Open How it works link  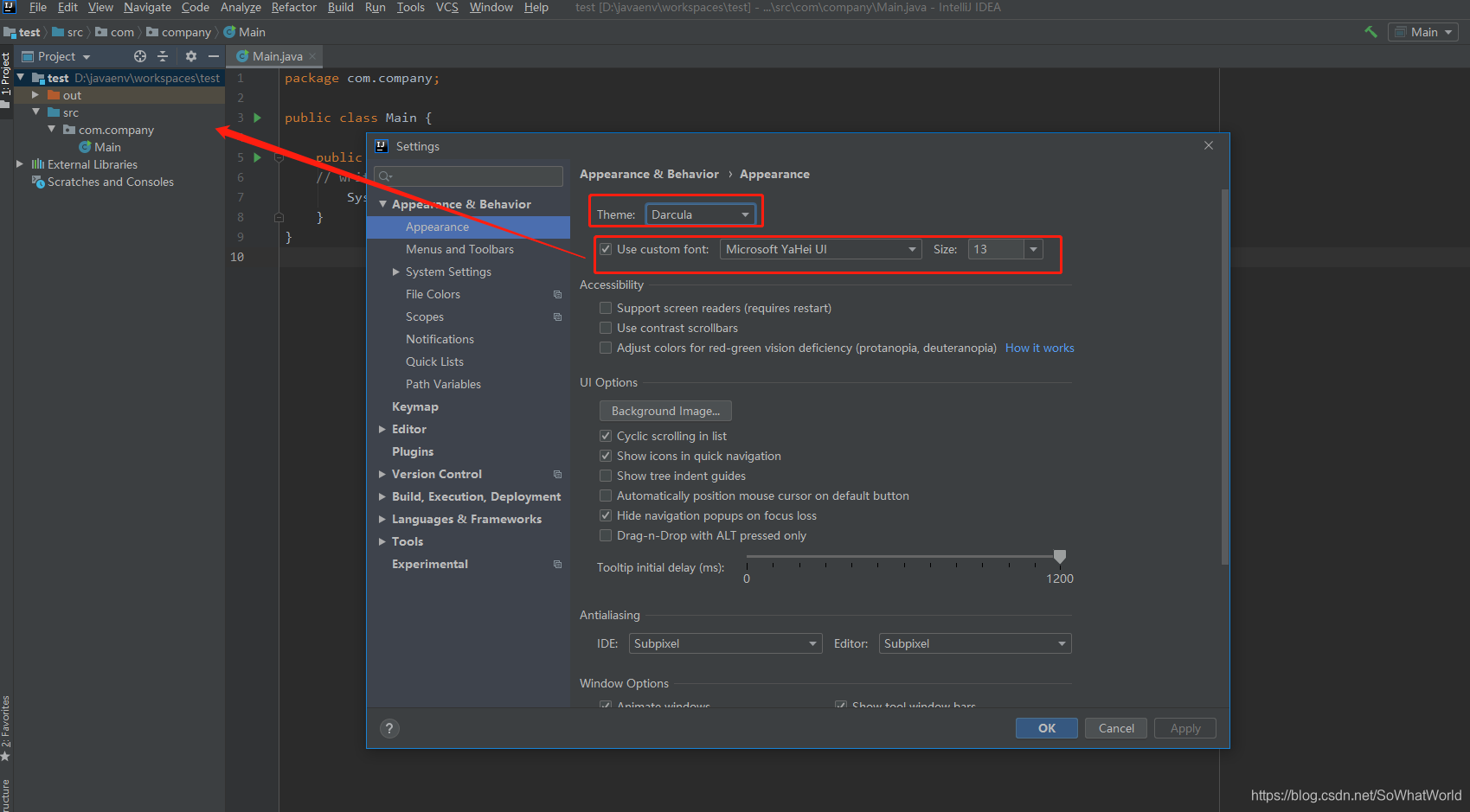click(x=1040, y=348)
